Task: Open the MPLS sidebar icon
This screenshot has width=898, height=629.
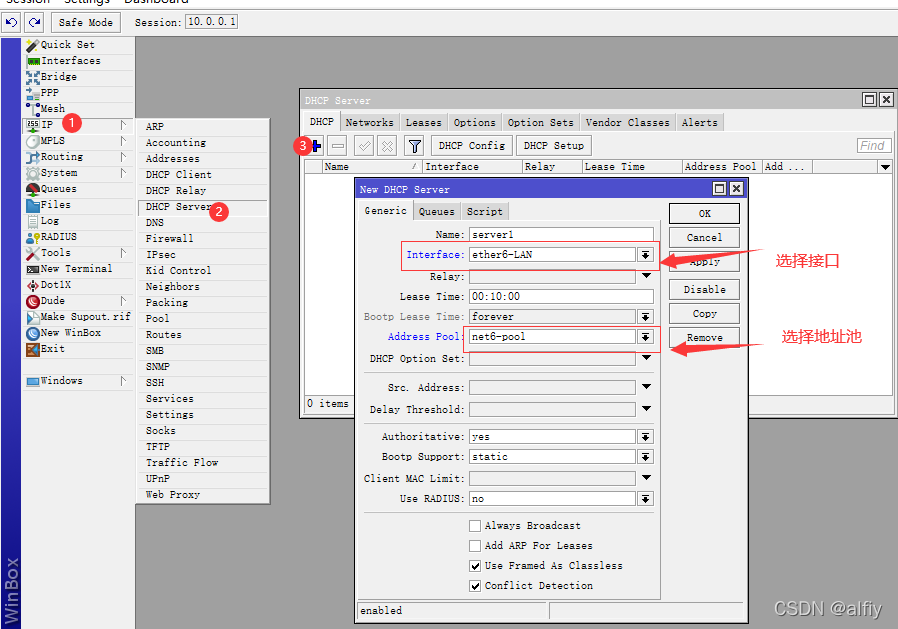Action: tap(33, 141)
